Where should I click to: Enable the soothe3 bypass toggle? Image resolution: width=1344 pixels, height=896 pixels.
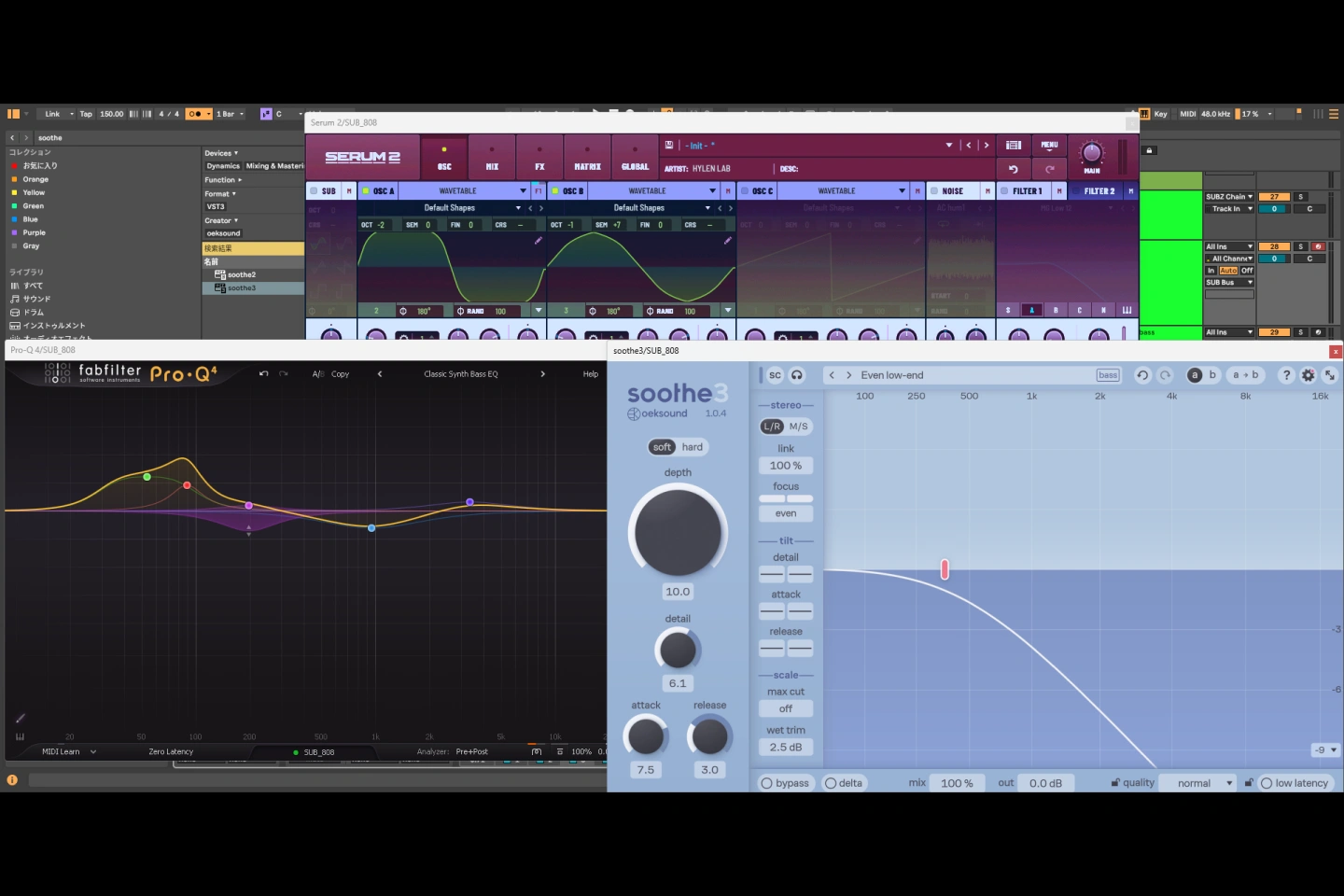coord(785,783)
